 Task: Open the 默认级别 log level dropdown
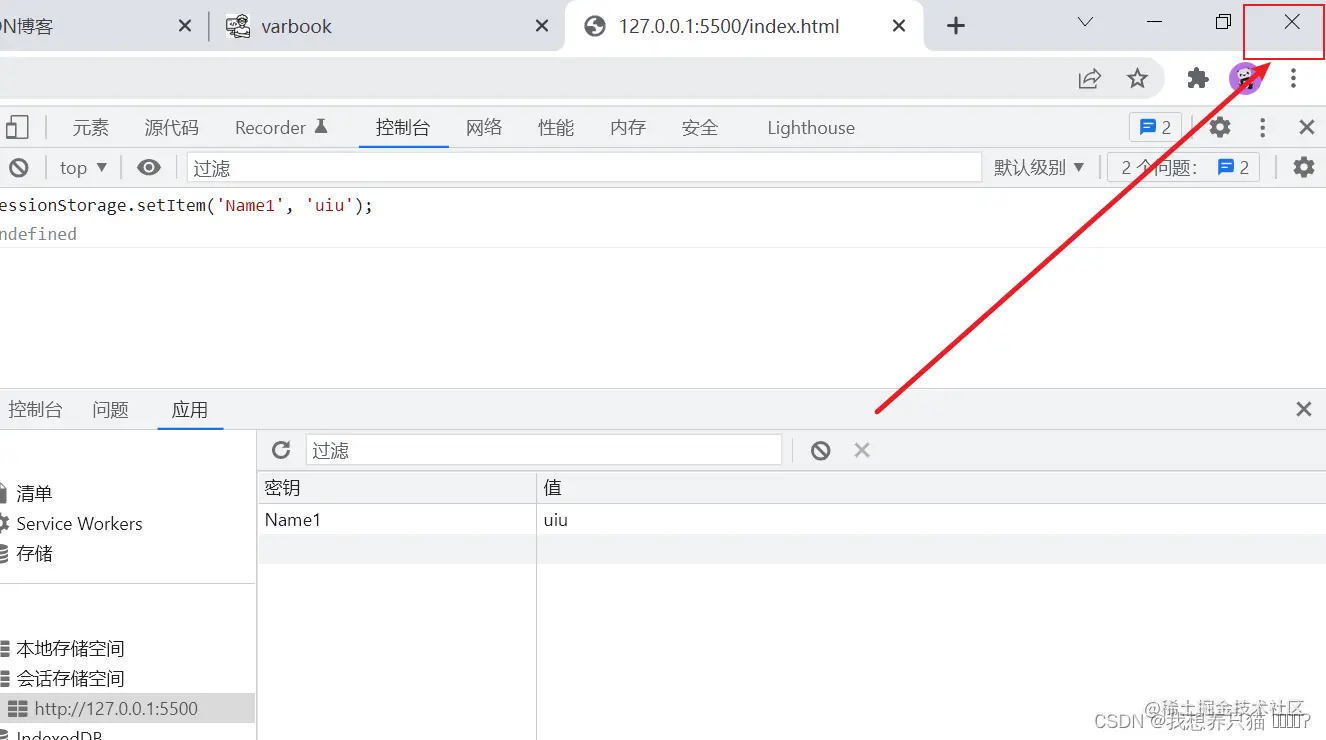(x=1039, y=167)
